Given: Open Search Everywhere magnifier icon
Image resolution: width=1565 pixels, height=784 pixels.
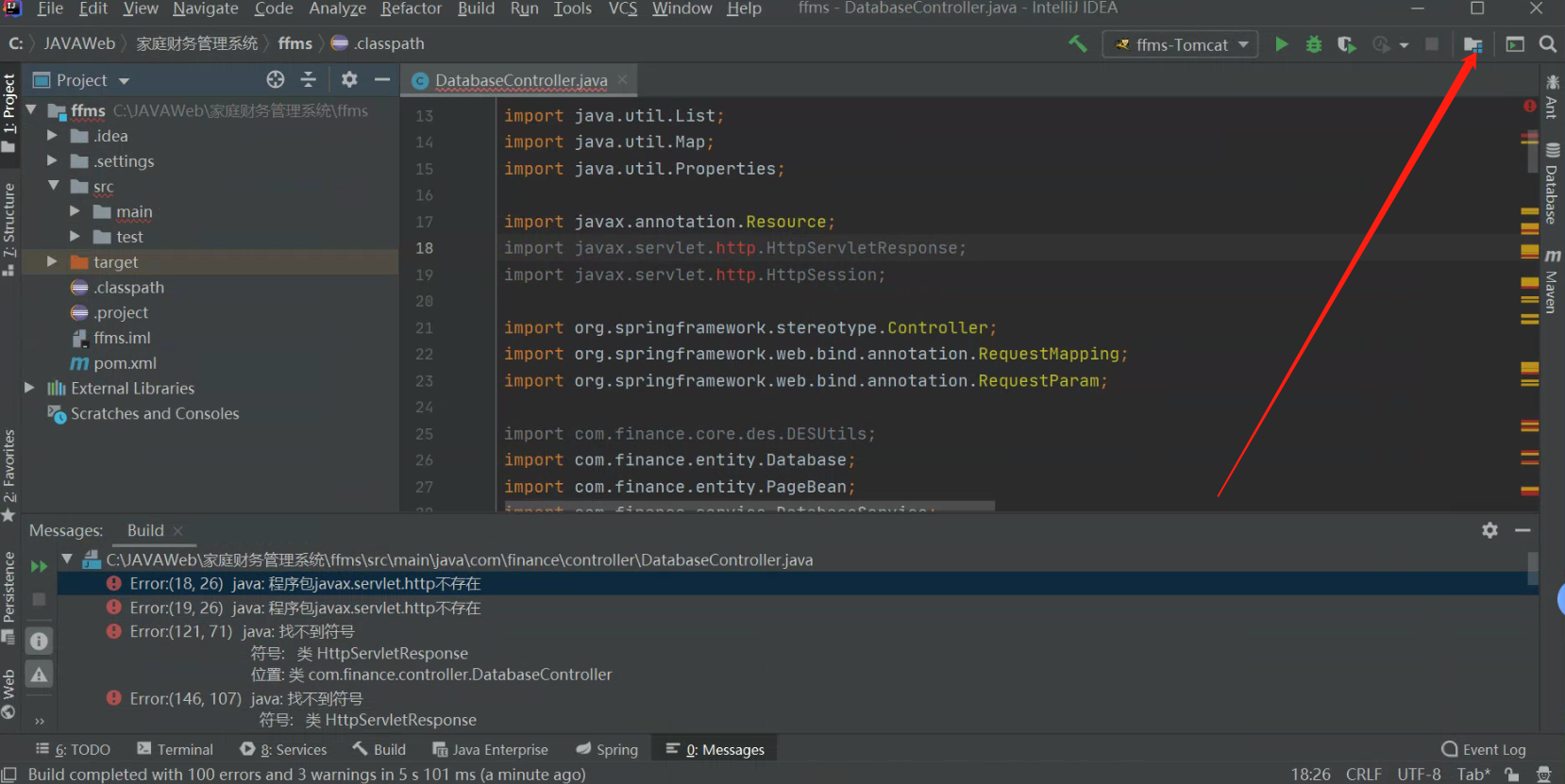Looking at the screenshot, I should [x=1548, y=44].
